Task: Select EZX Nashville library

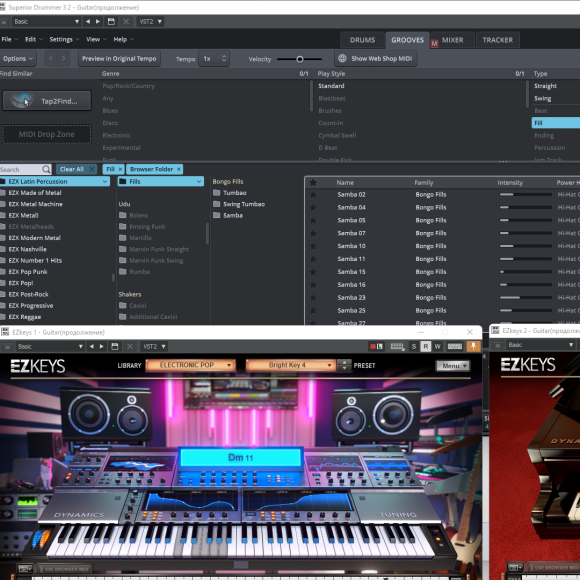Action: 27,249
